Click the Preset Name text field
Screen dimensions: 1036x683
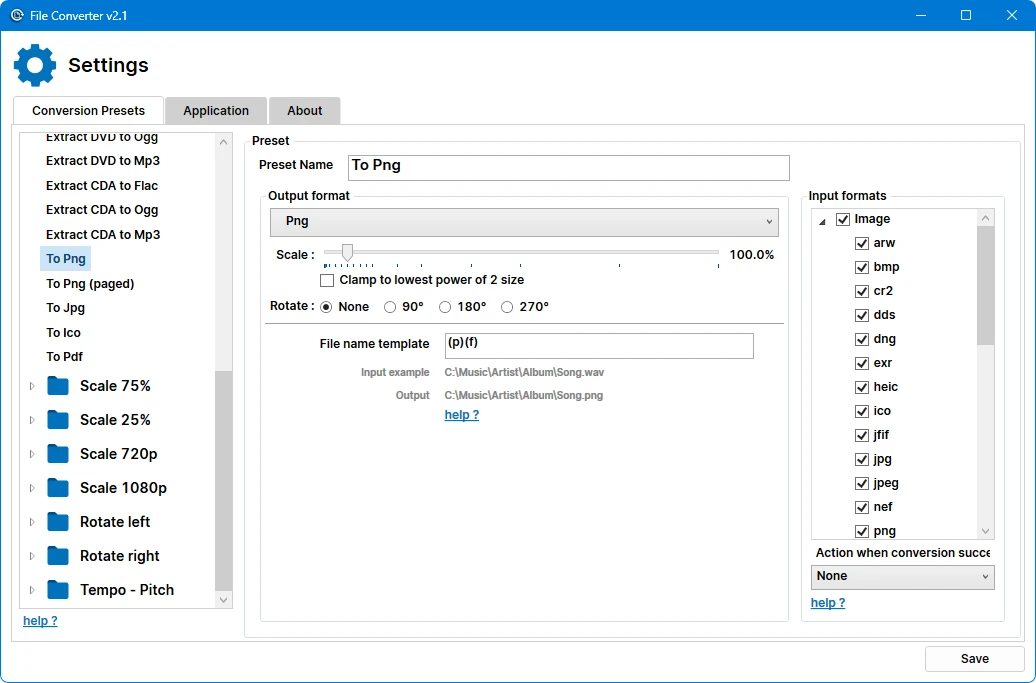pyautogui.click(x=568, y=167)
